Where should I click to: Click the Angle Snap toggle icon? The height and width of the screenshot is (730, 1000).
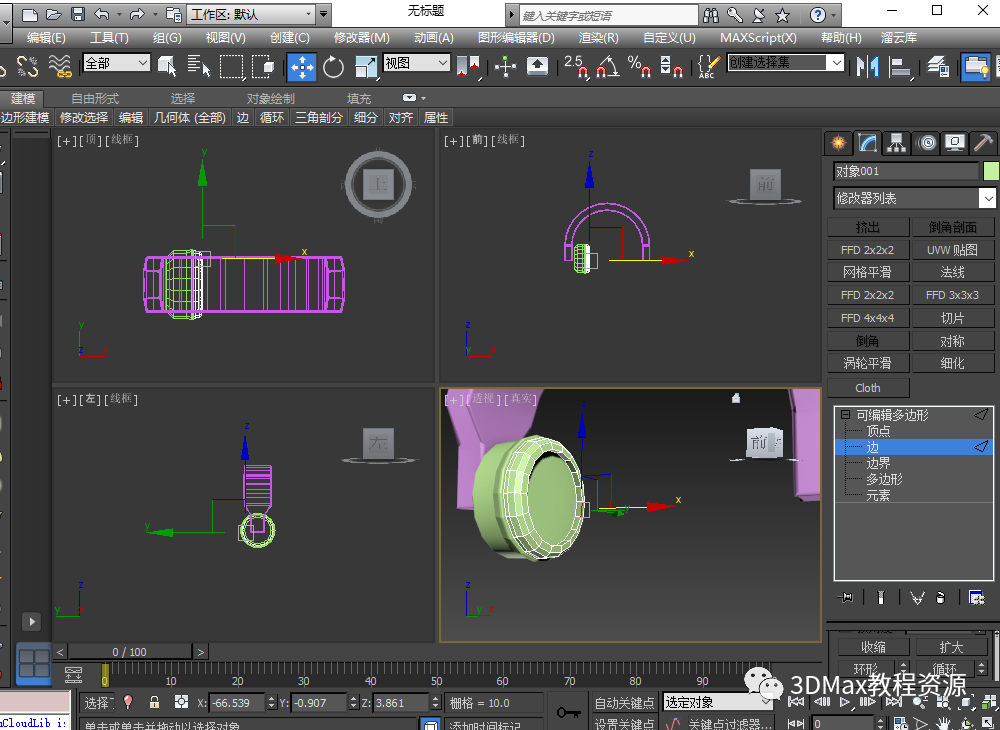pyautogui.click(x=606, y=67)
